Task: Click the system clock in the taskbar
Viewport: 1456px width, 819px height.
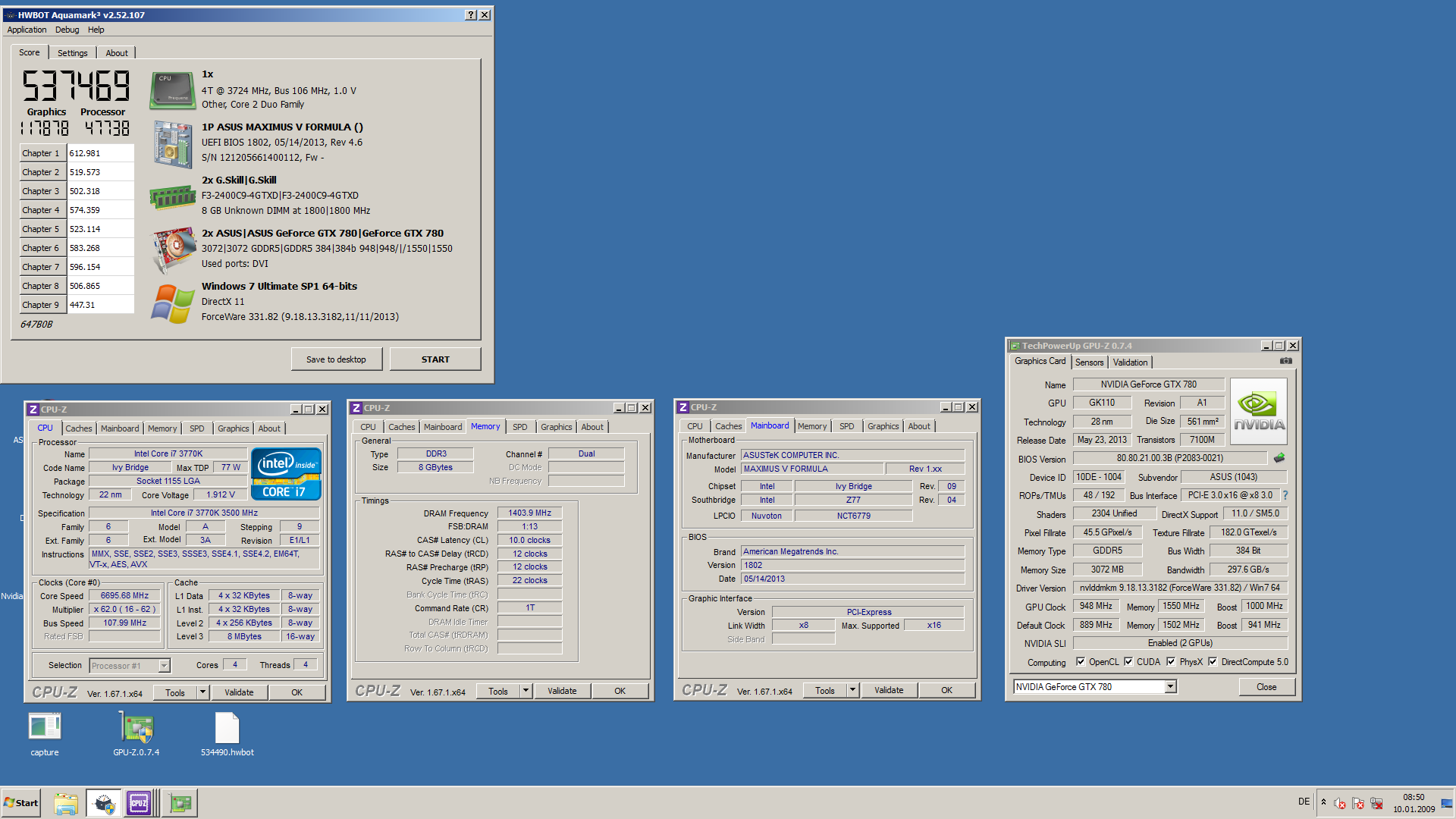Action: (1414, 803)
